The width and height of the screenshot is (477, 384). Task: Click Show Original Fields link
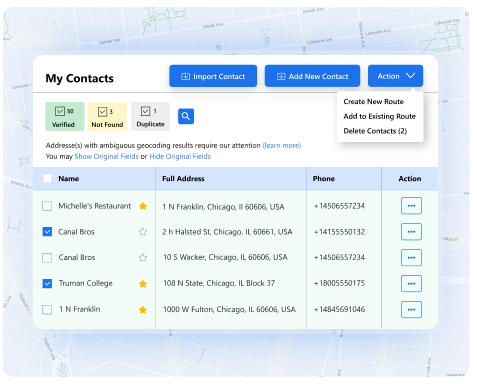point(106,156)
